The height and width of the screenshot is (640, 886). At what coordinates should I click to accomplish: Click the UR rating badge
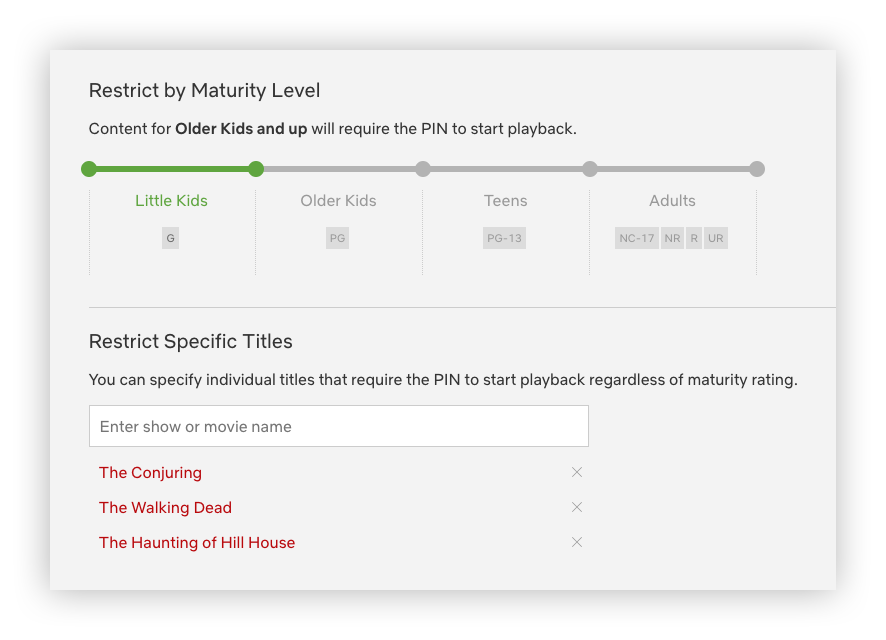(x=716, y=239)
